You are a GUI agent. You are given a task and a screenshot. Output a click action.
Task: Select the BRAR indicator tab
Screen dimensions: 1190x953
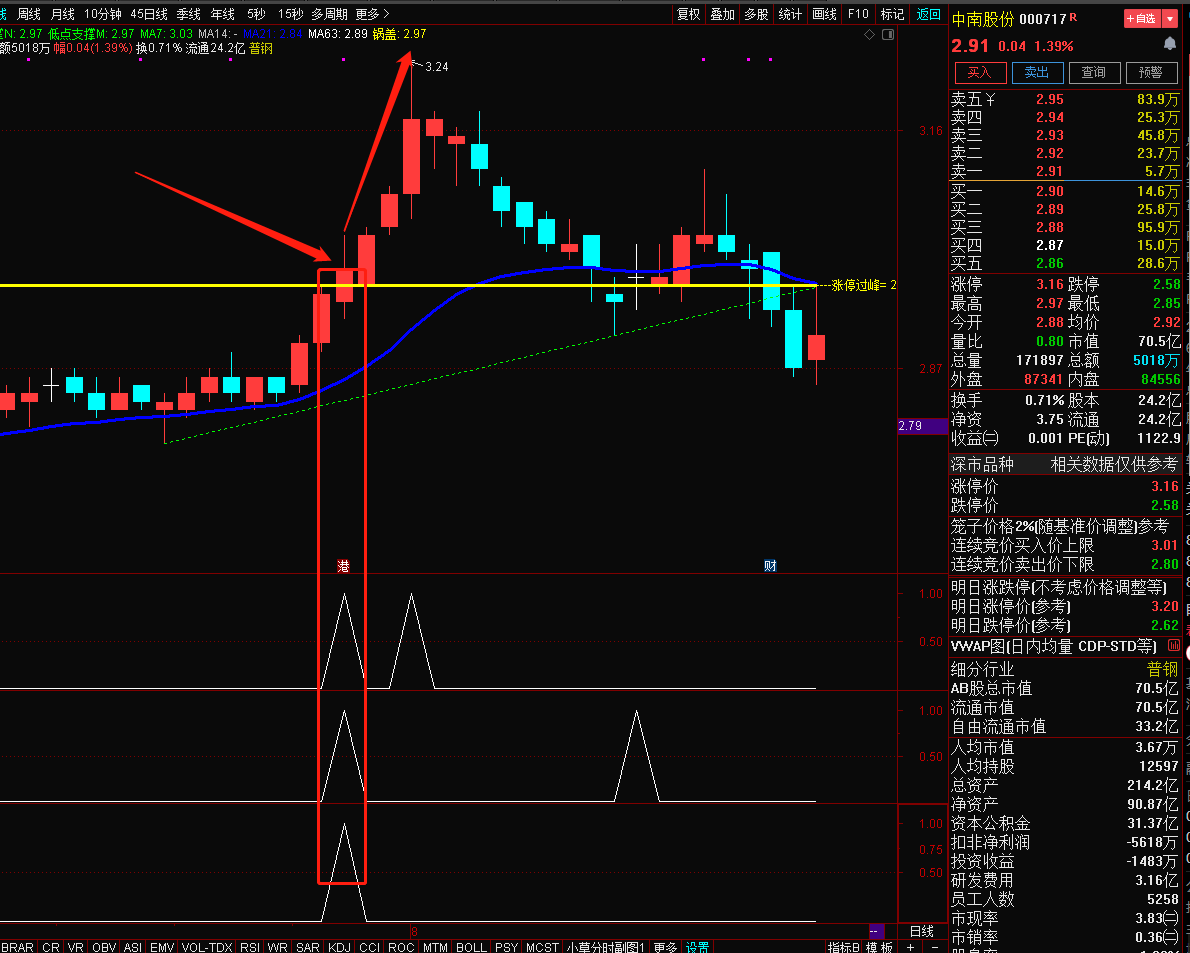17,947
